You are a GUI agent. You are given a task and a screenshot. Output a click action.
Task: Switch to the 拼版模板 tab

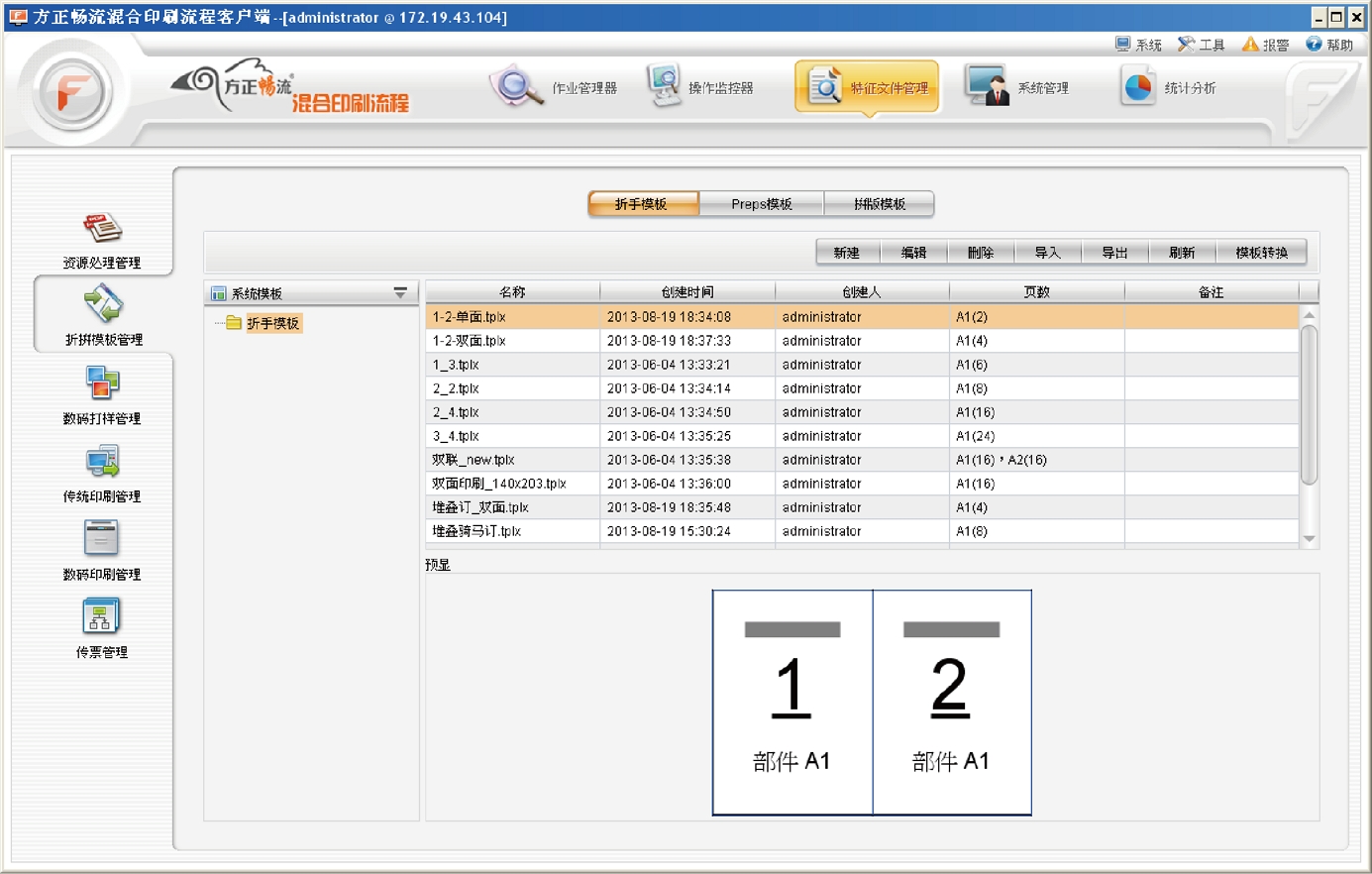[x=879, y=204]
